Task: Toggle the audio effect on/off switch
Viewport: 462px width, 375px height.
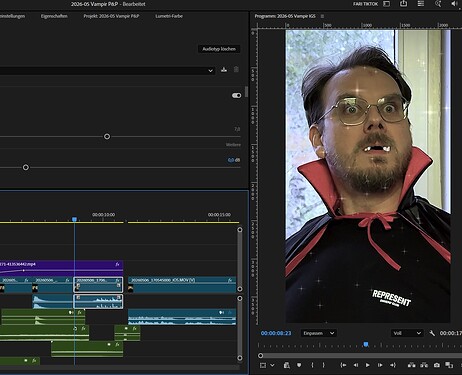Action: click(236, 95)
